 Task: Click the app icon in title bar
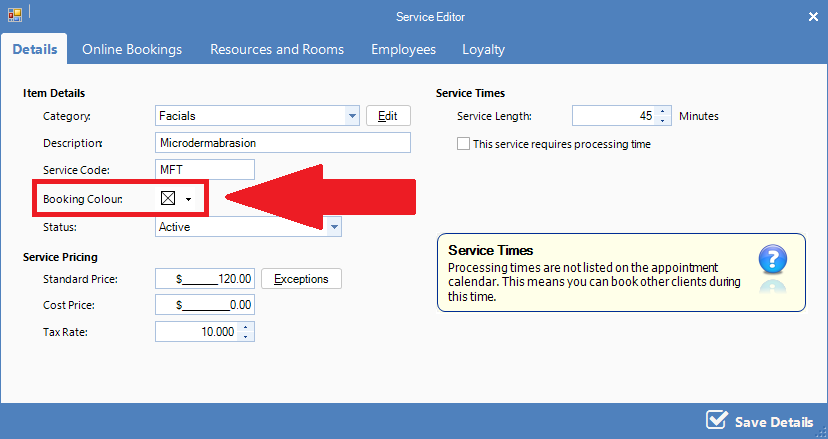coord(14,16)
